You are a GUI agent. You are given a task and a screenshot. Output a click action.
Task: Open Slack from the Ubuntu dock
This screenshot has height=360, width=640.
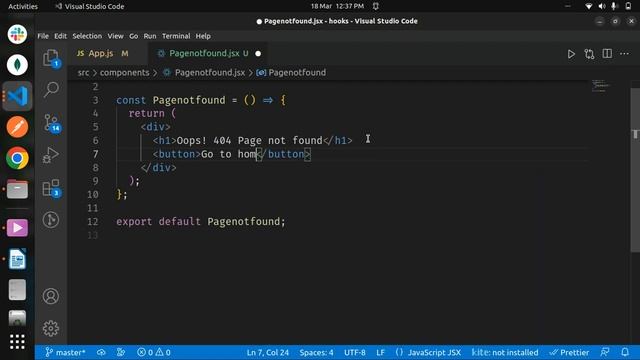point(17,34)
